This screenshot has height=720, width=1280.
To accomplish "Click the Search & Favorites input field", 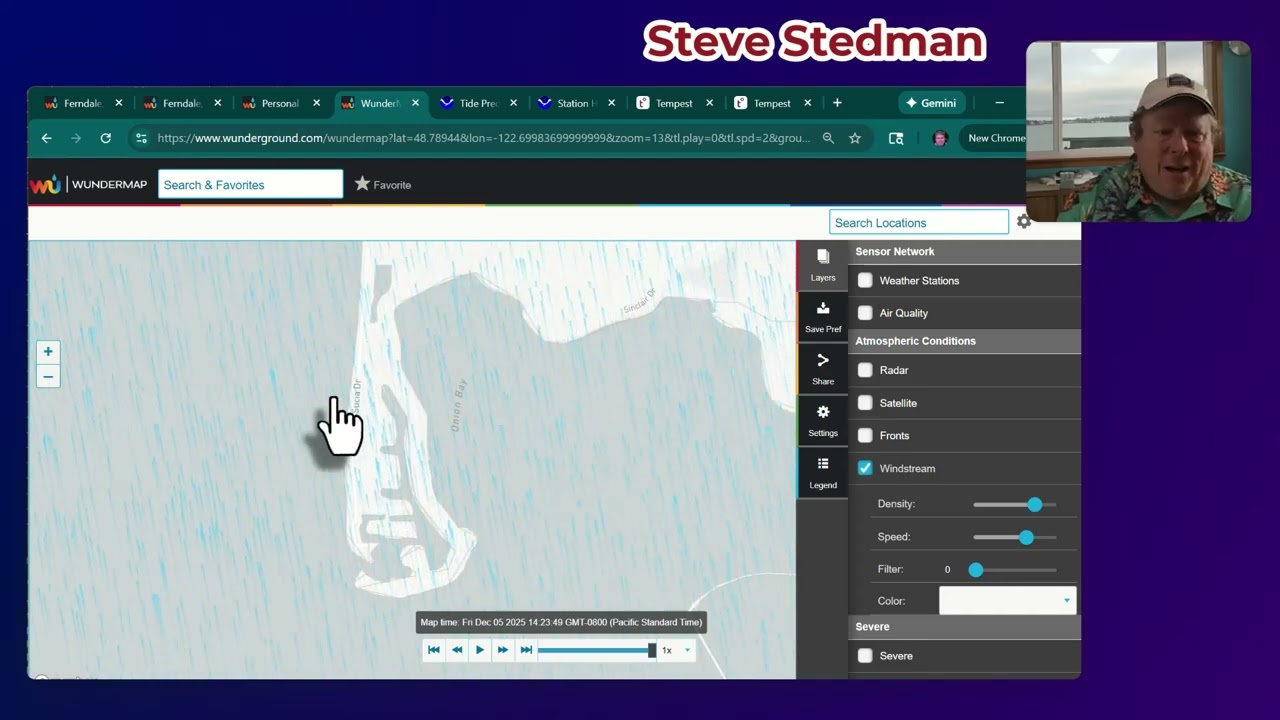I will click(250, 184).
